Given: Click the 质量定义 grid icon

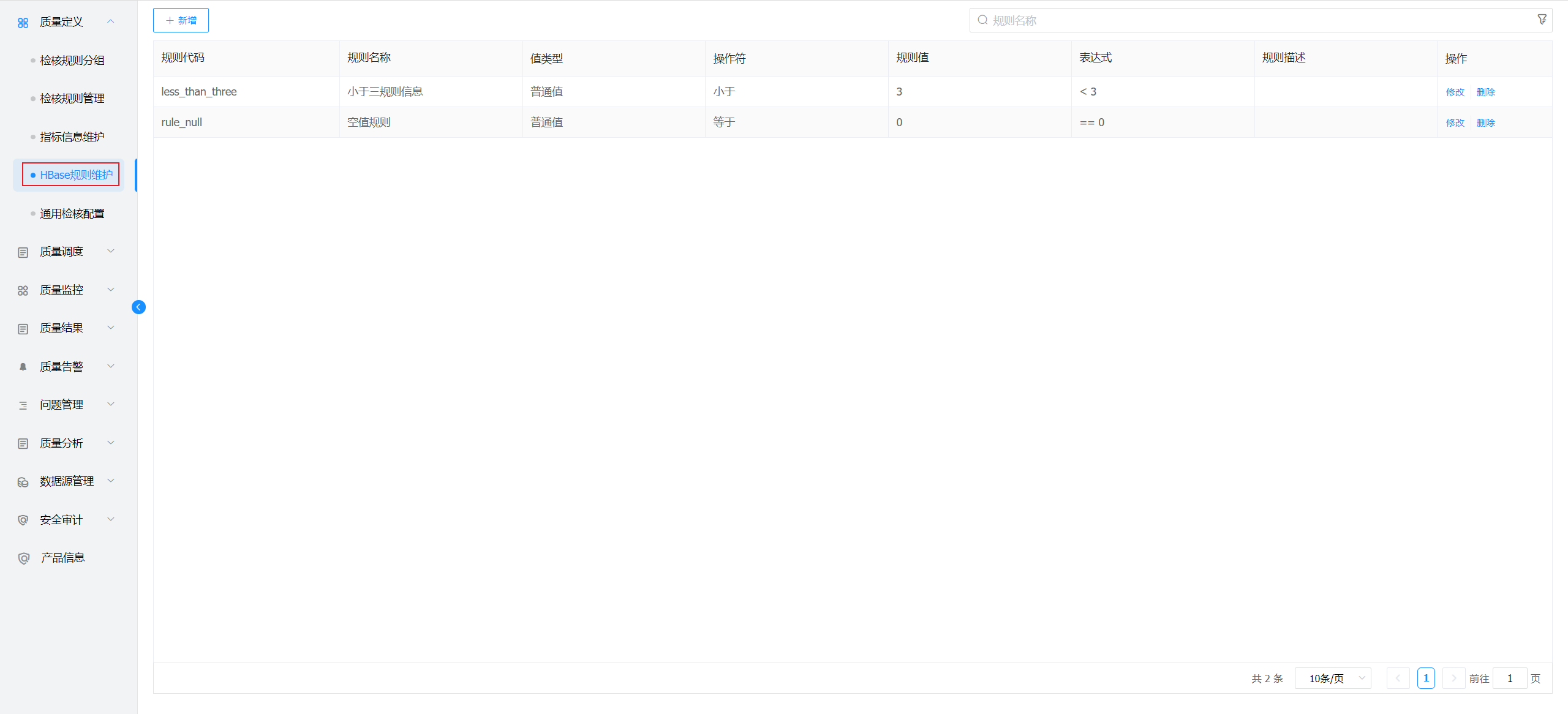Looking at the screenshot, I should 23,23.
